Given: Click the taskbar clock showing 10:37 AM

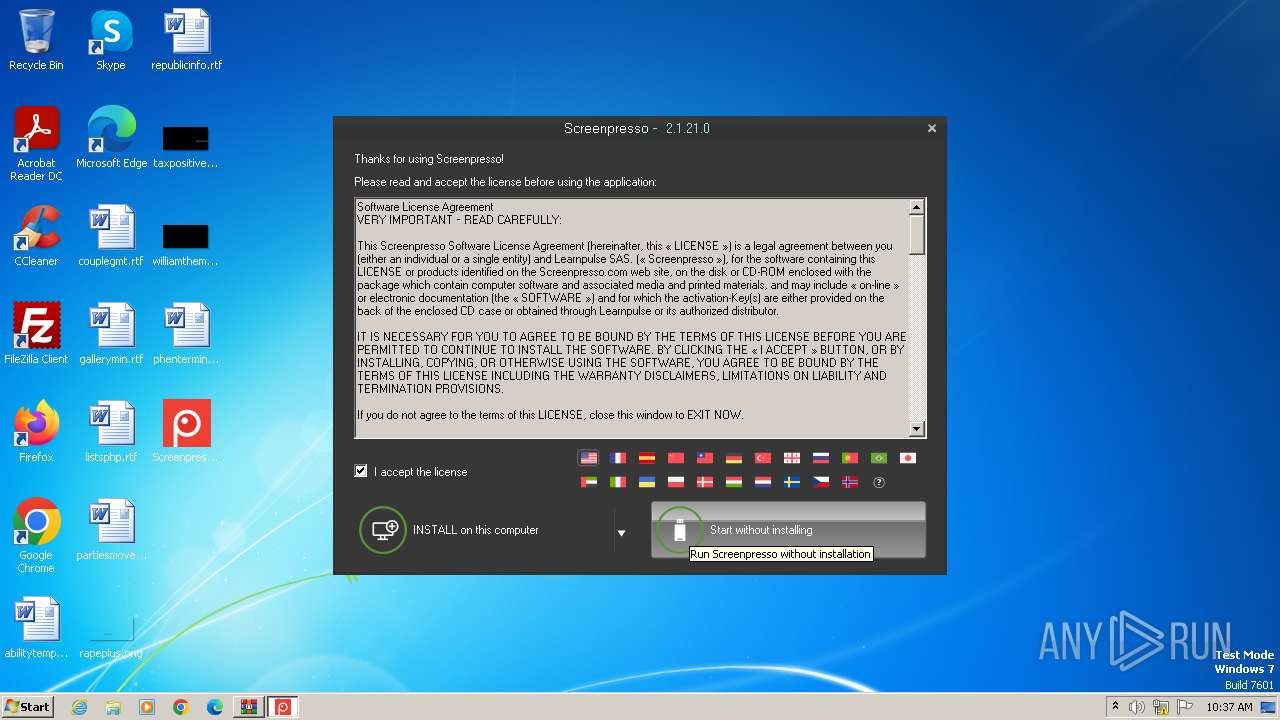Looking at the screenshot, I should [x=1229, y=707].
